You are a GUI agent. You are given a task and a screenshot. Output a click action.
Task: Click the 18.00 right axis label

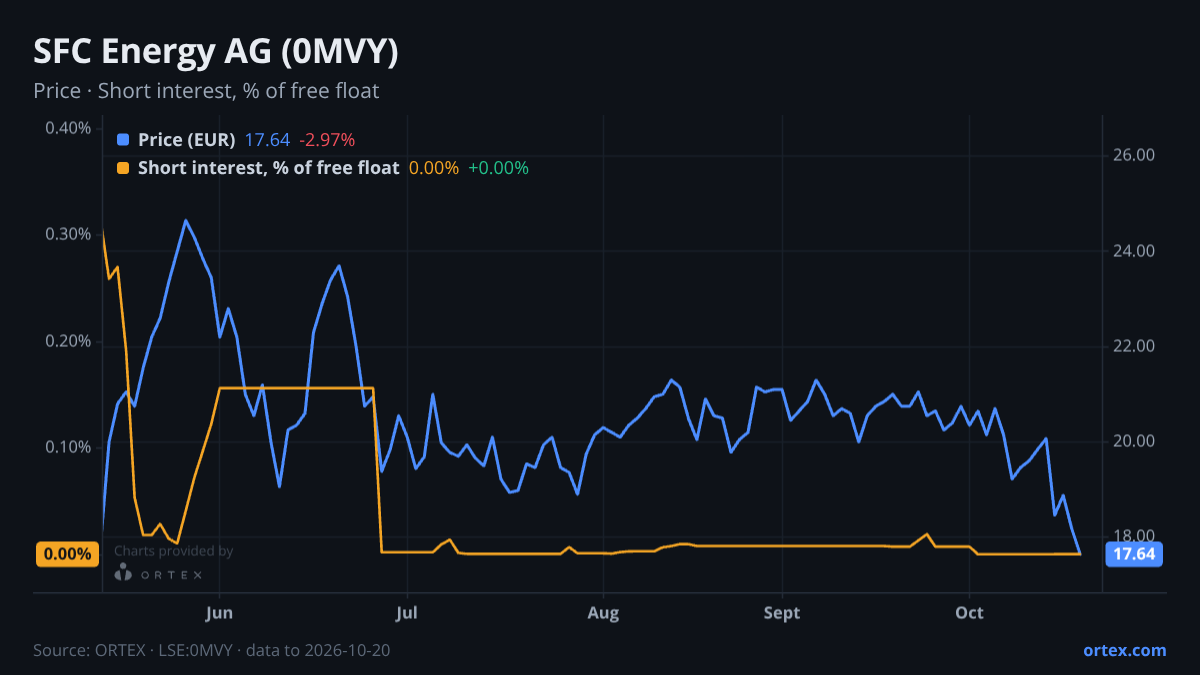pos(1134,536)
